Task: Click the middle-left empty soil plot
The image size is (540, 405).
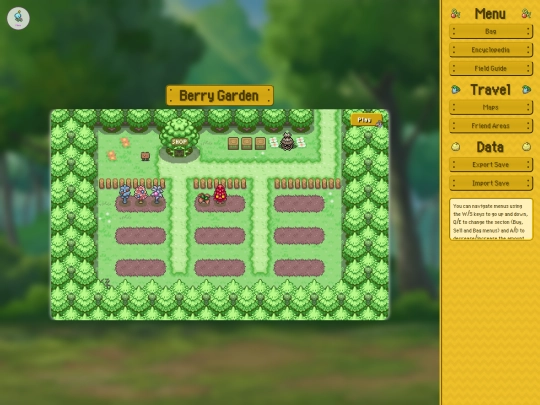Action: click(141, 236)
